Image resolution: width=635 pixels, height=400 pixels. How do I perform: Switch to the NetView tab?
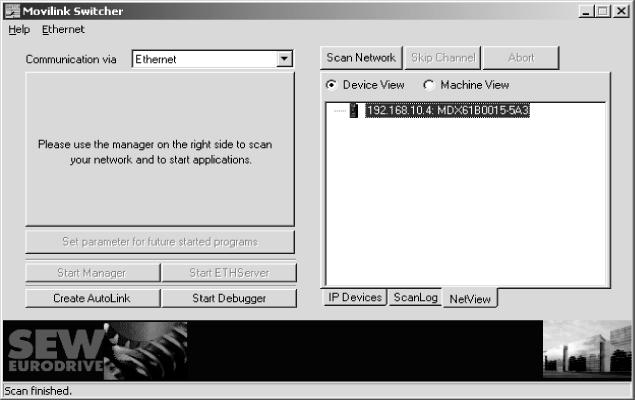click(x=470, y=299)
